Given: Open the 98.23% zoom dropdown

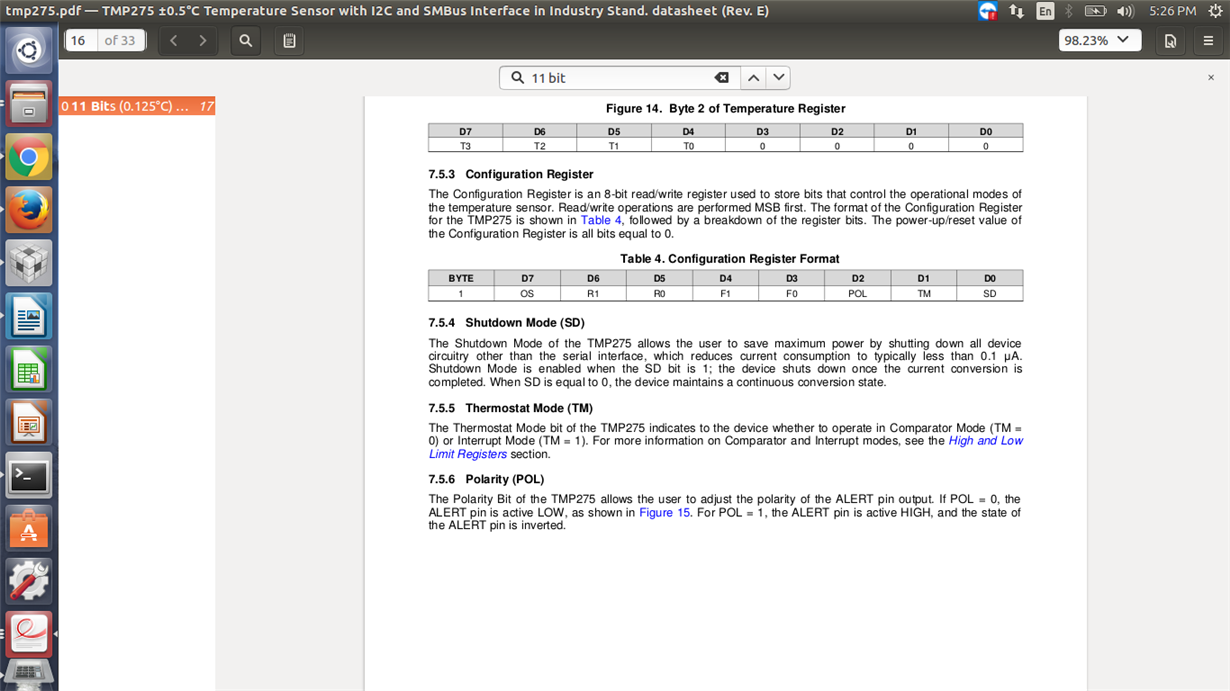Looking at the screenshot, I should tap(1100, 41).
